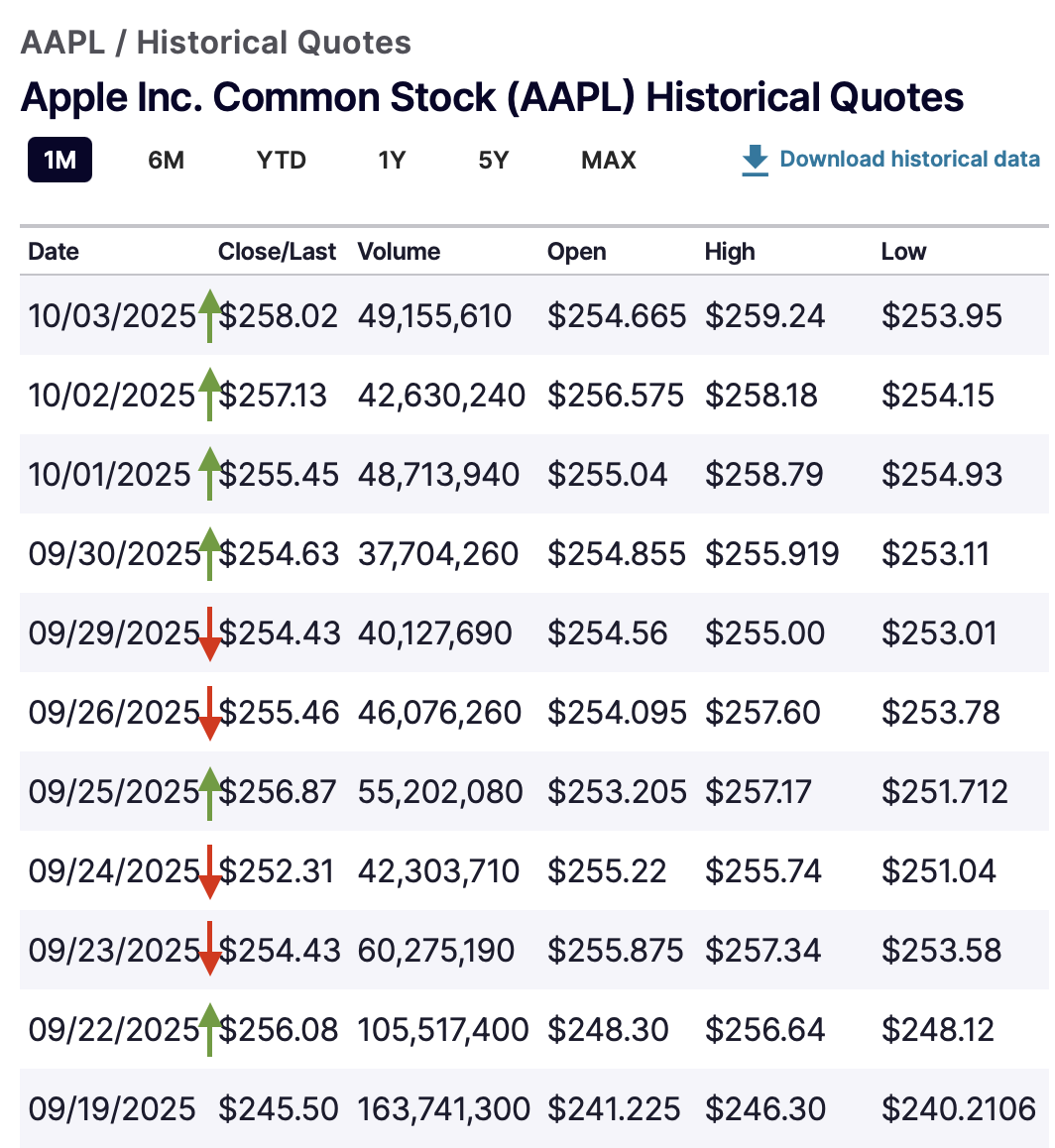Select the 1M time range tab
The image size is (1055, 1148).
59,161
